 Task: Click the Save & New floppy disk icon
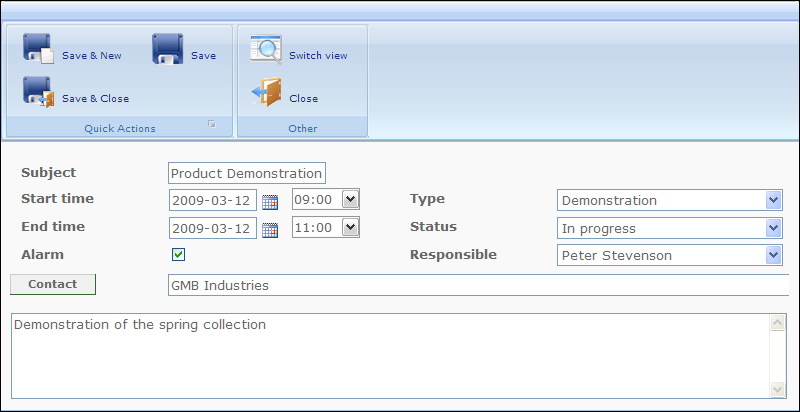pyautogui.click(x=38, y=49)
